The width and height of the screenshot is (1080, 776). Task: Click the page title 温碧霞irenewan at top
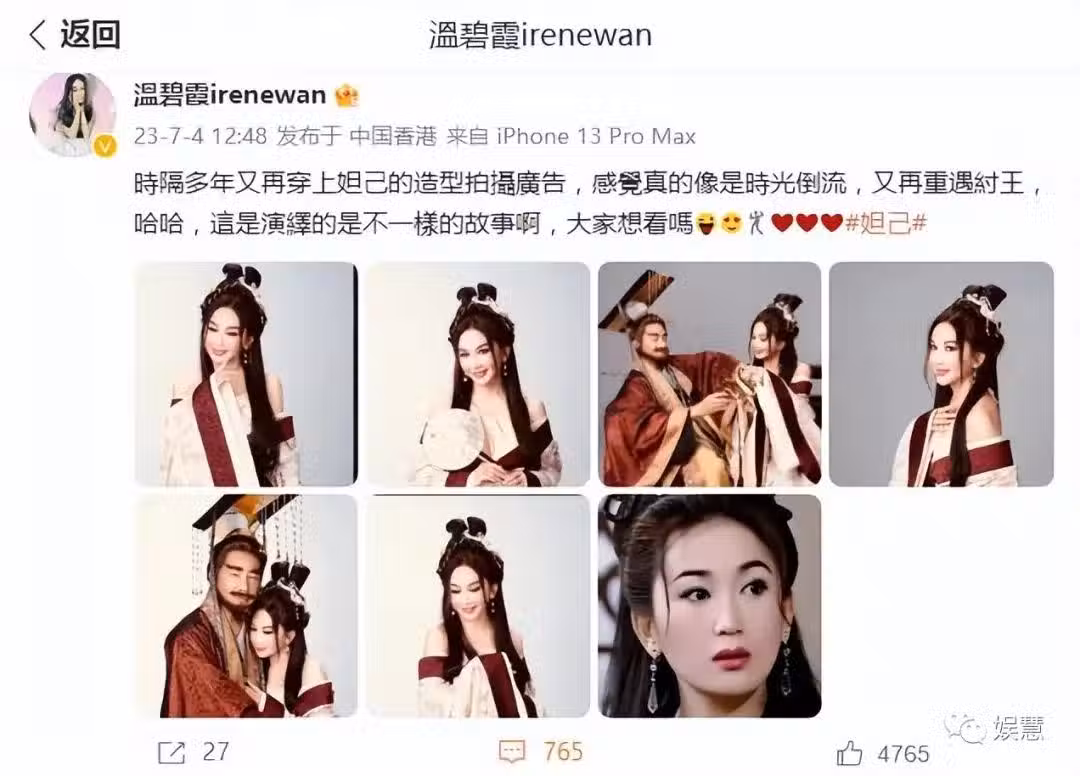click(x=540, y=35)
